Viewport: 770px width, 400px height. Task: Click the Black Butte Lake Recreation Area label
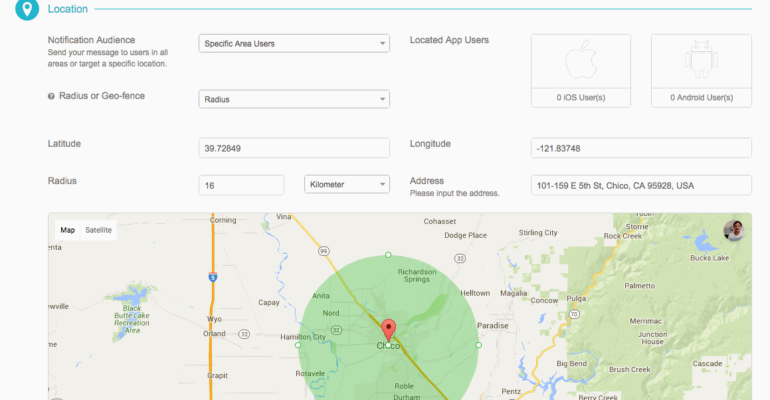coord(132,319)
